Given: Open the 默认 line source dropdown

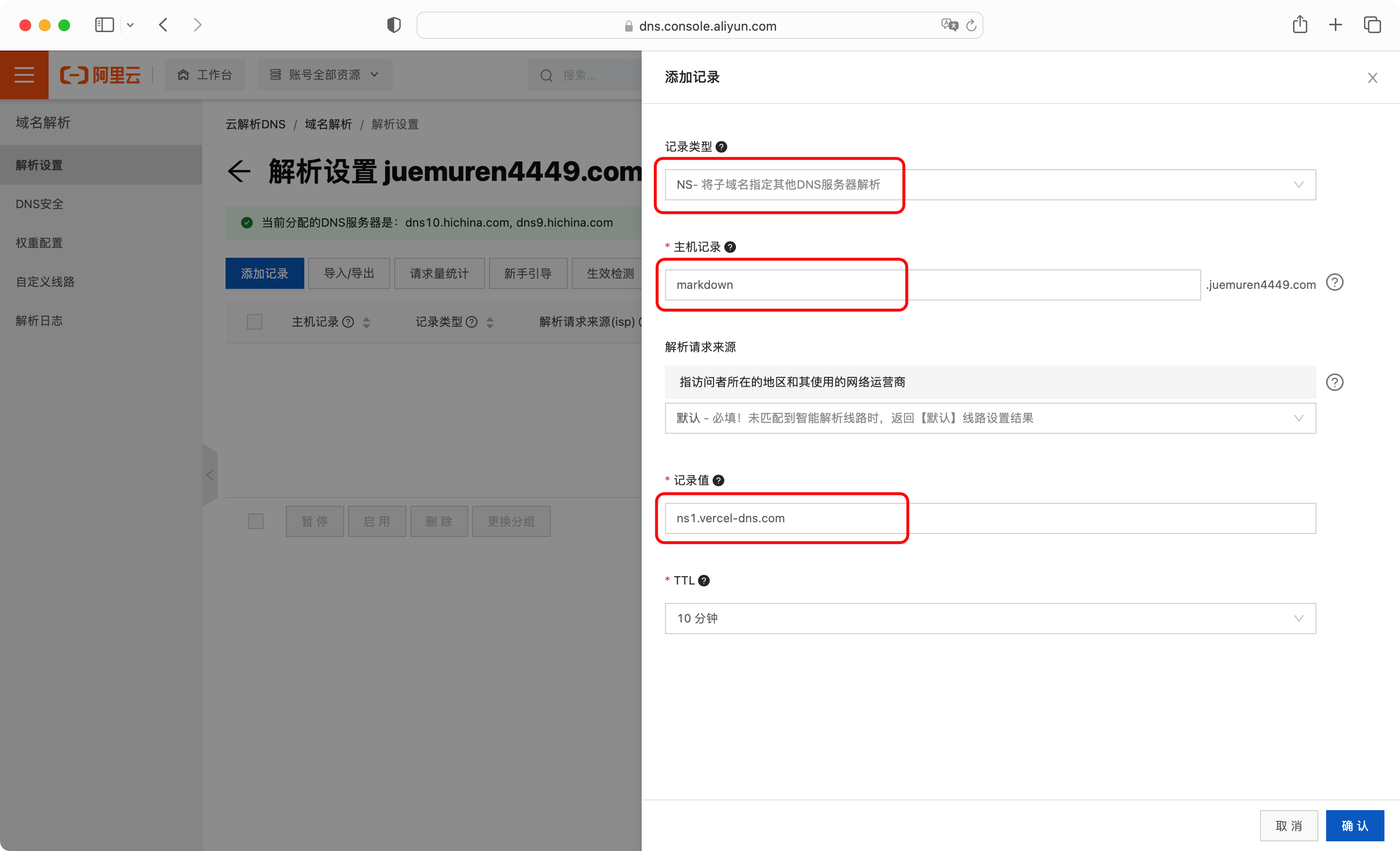Looking at the screenshot, I should pos(989,418).
